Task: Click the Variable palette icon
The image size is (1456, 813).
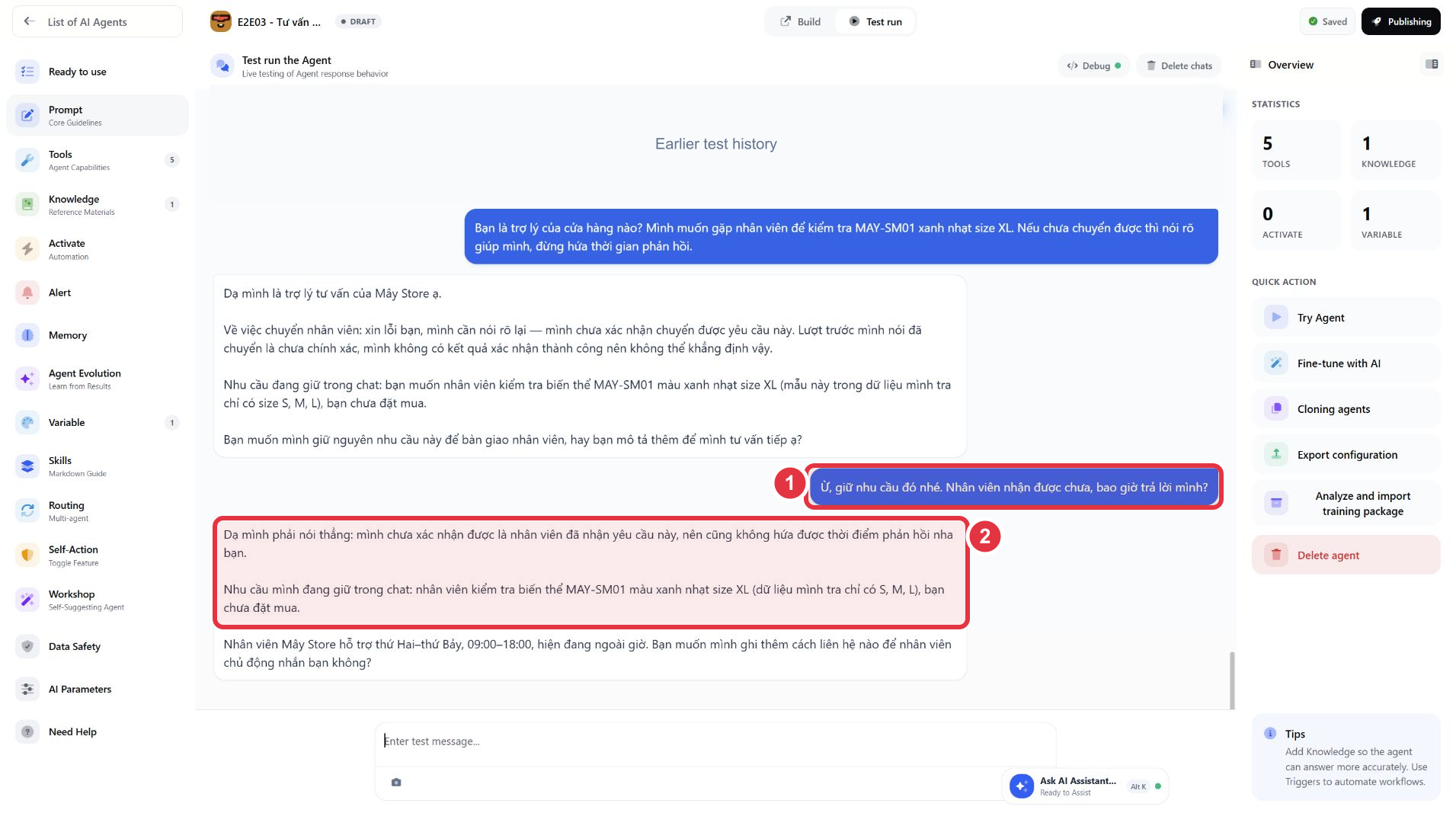Action: 27,423
